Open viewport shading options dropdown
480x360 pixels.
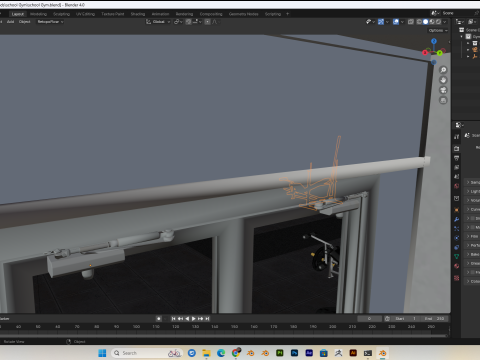point(445,22)
